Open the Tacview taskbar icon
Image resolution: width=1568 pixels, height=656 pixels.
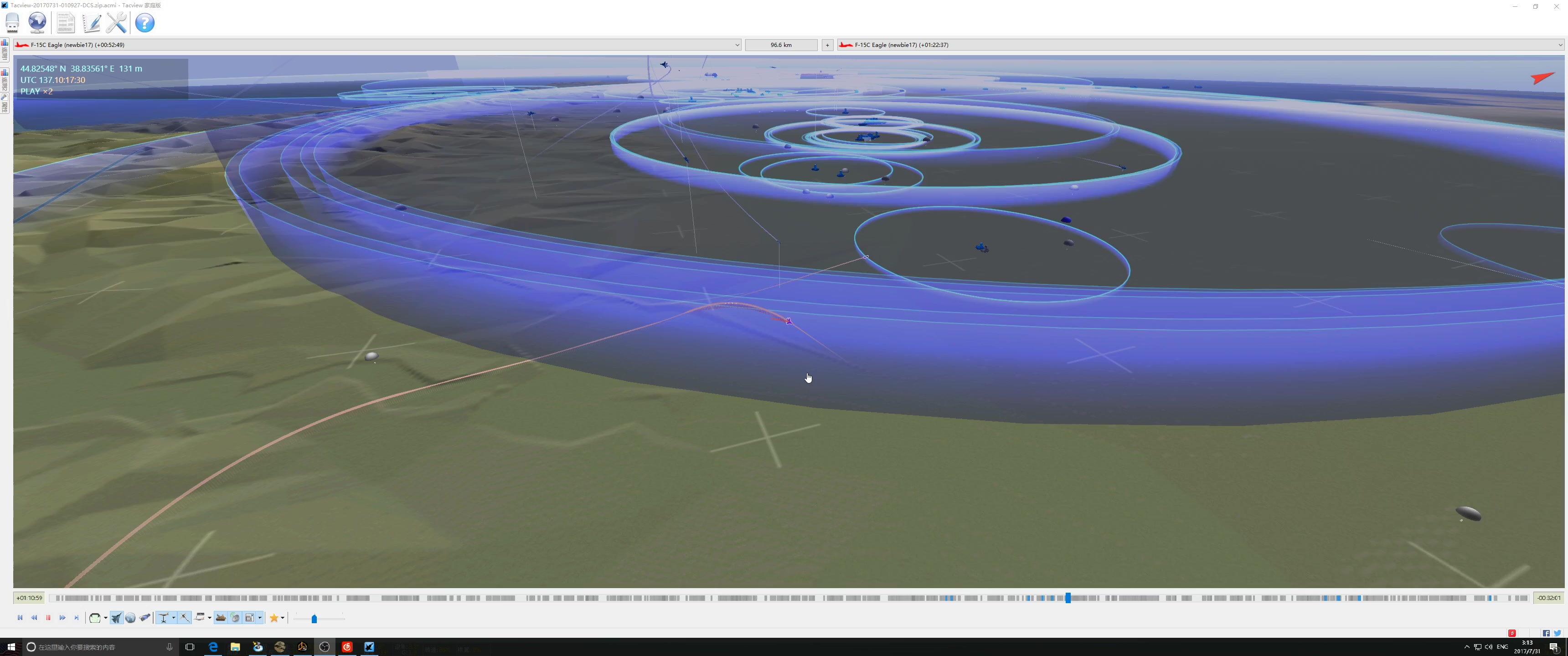tap(370, 647)
